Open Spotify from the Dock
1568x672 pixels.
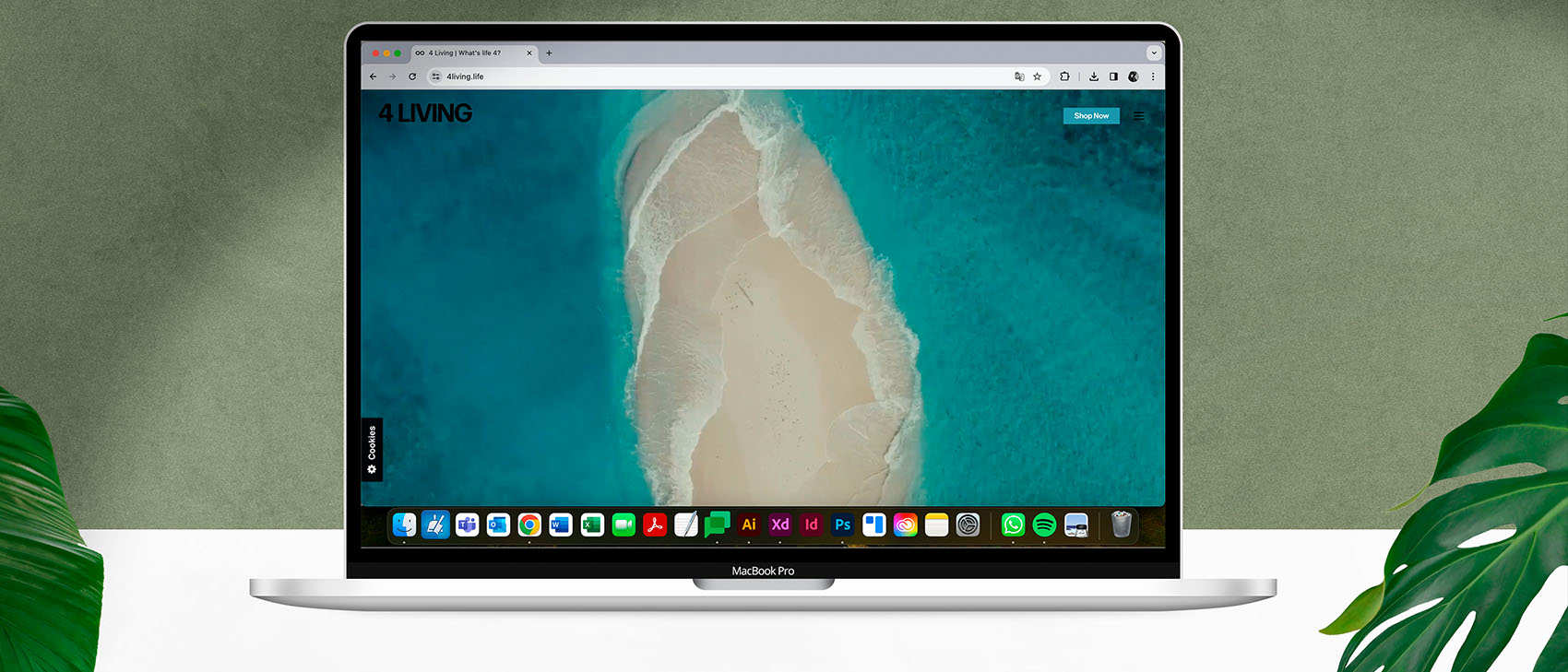pos(1044,525)
